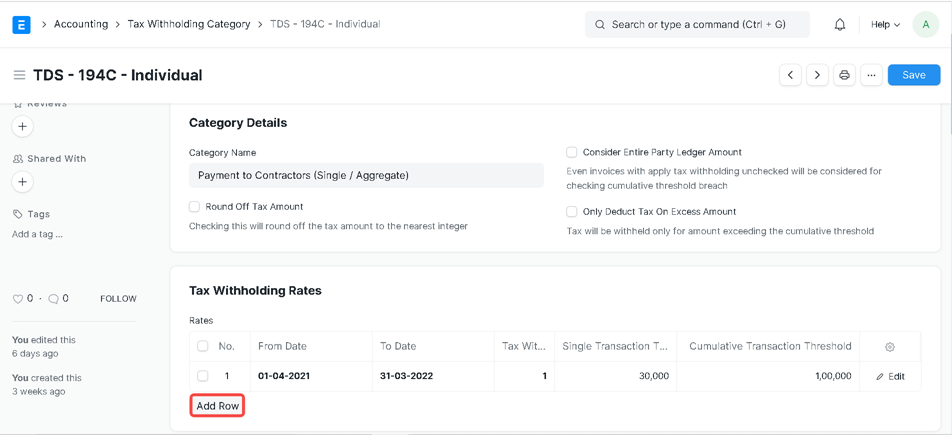Click the search or command bar
This screenshot has width=952, height=435.
(697, 24)
